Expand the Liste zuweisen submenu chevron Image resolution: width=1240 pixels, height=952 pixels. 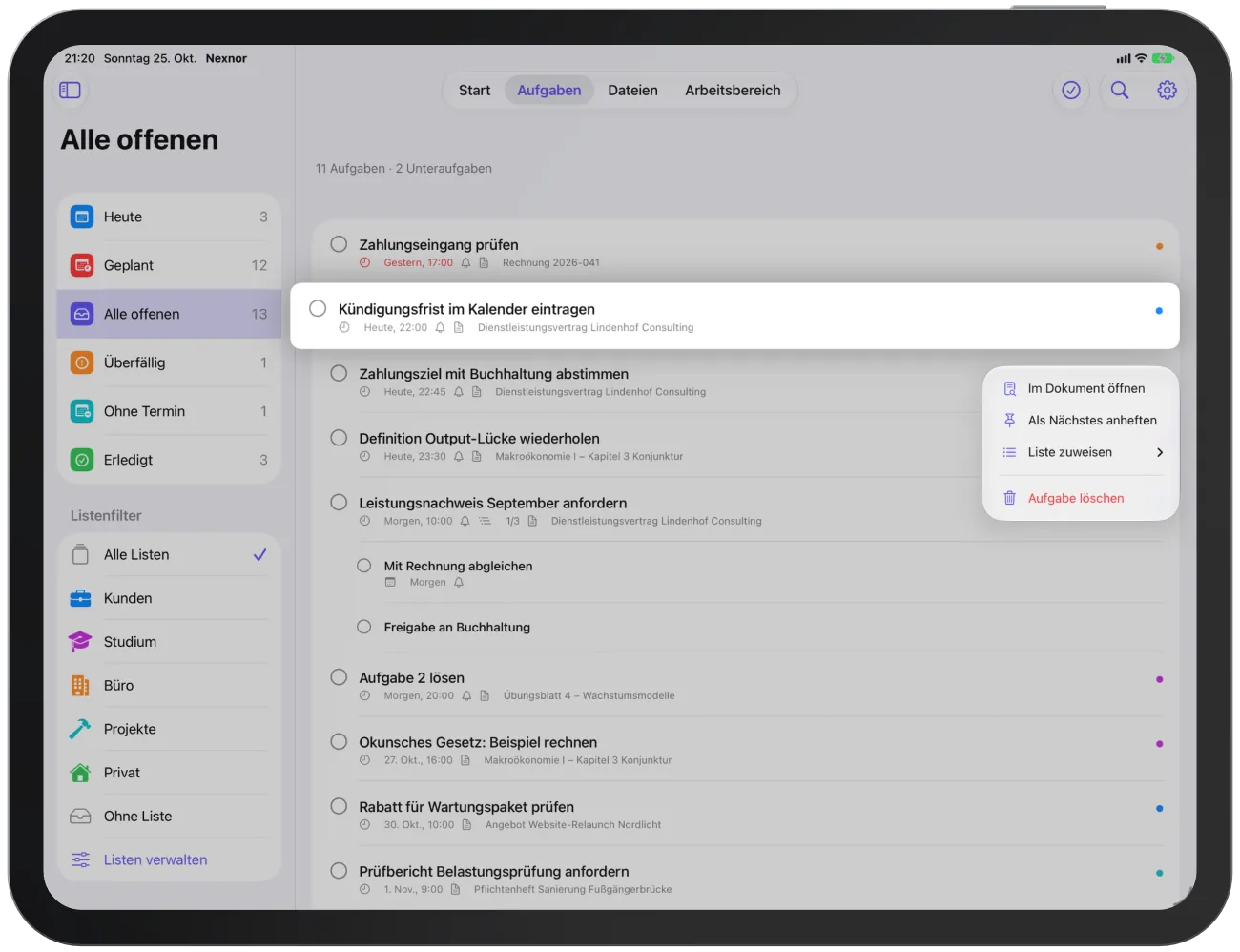pos(1160,452)
